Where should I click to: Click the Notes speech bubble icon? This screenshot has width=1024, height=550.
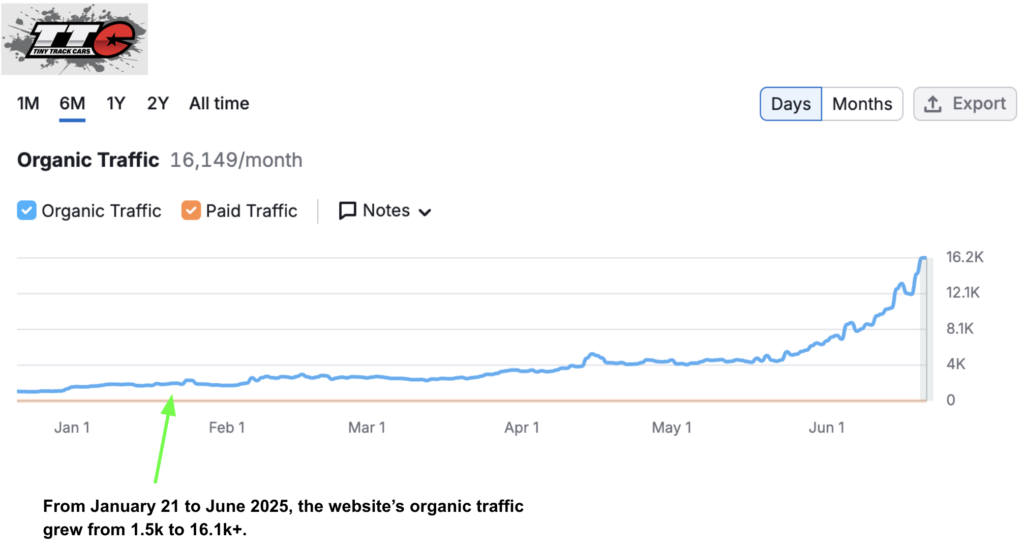tap(347, 210)
